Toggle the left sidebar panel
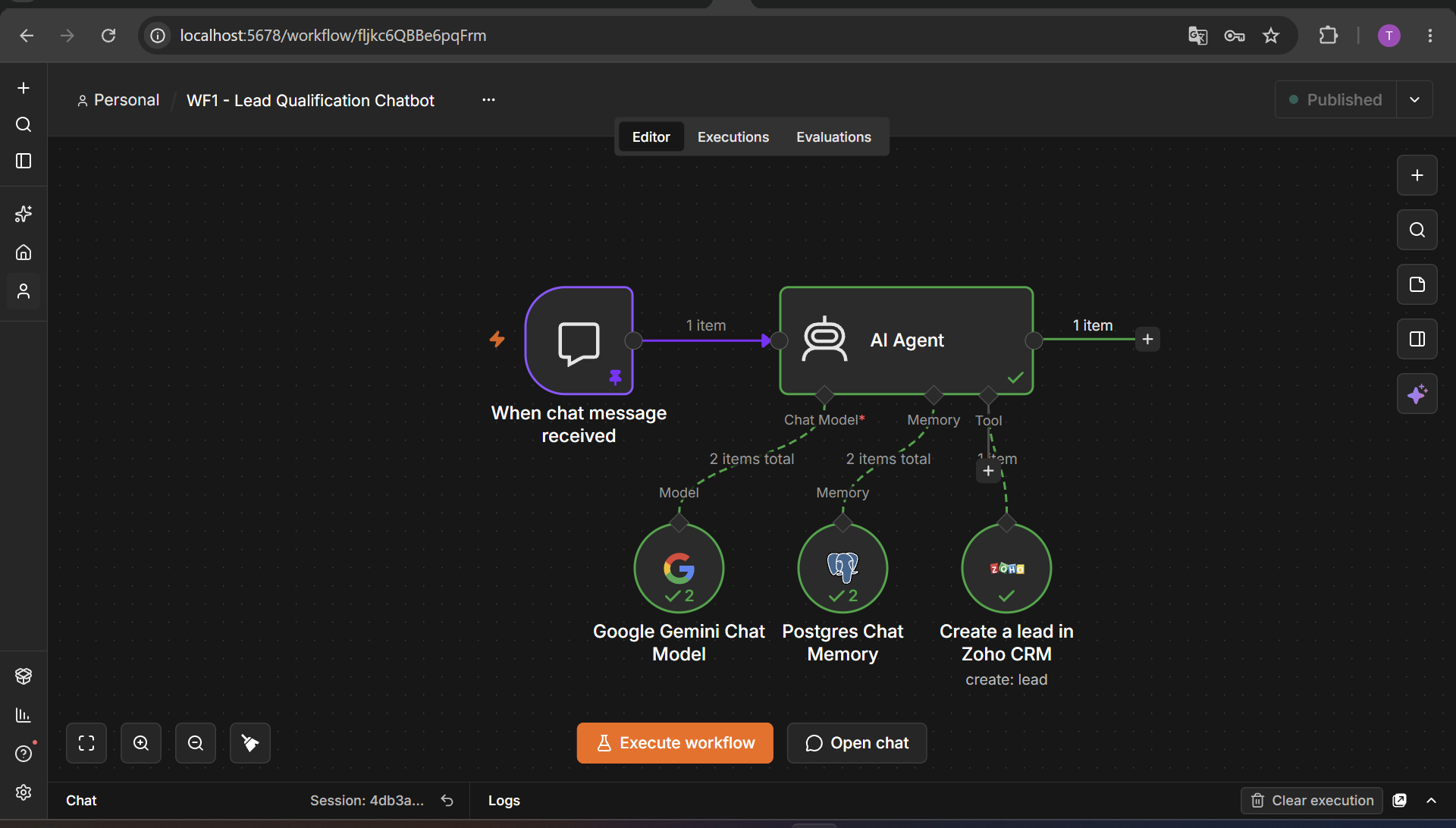This screenshot has height=828, width=1456. (24, 161)
